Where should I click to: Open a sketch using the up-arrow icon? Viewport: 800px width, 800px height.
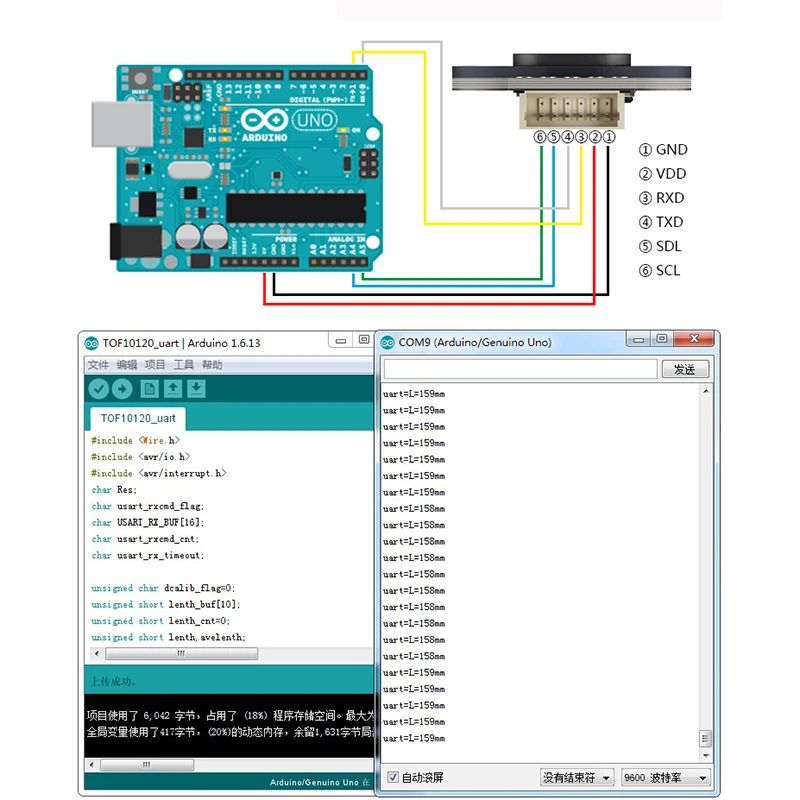pos(173,389)
